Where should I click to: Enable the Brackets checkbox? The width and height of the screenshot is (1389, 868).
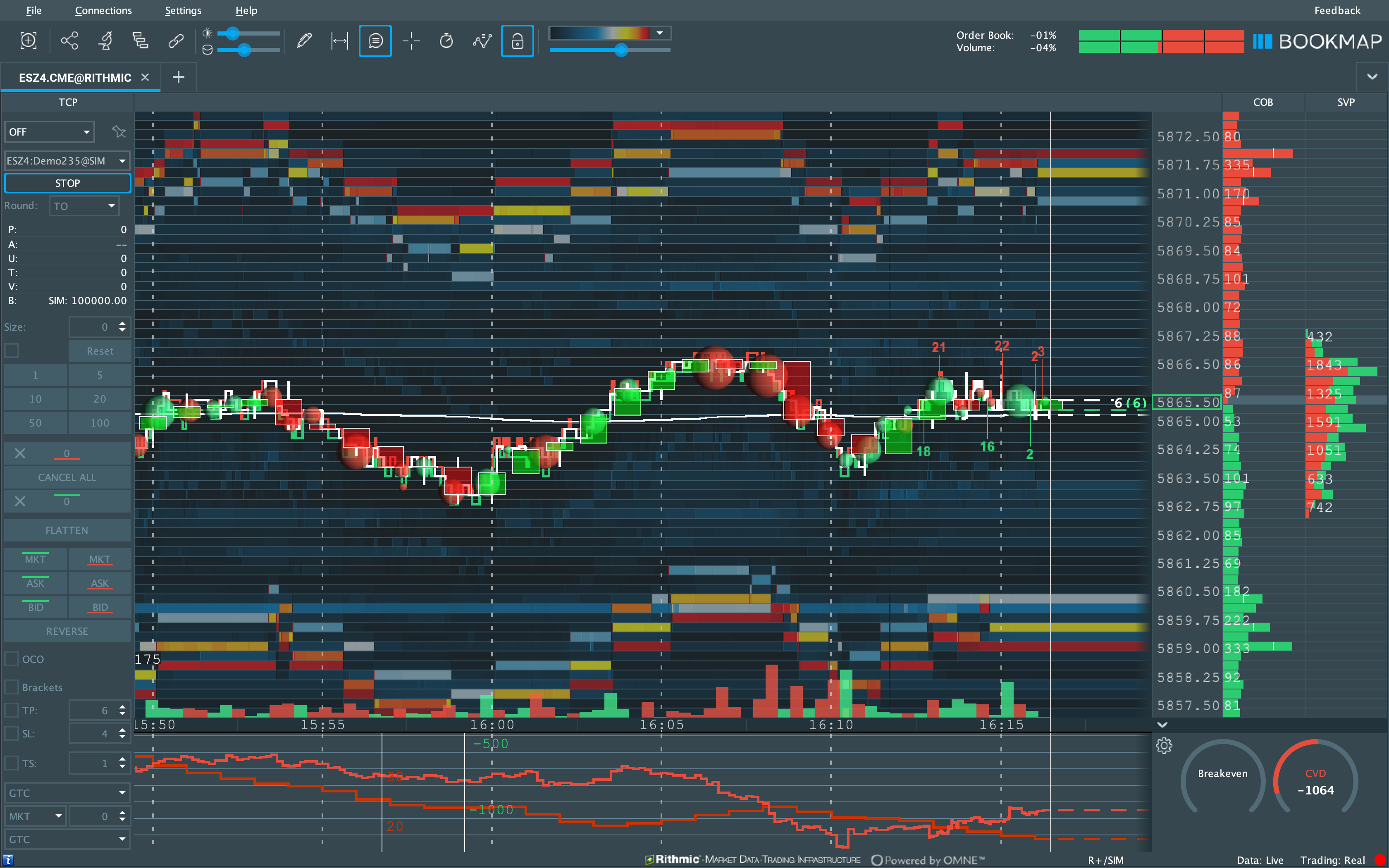tap(12, 687)
